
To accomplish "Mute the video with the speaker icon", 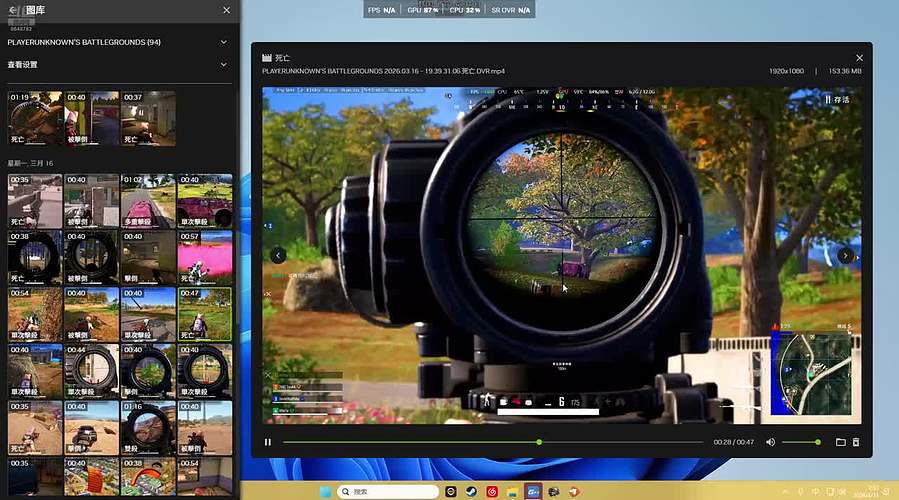I will tap(770, 442).
